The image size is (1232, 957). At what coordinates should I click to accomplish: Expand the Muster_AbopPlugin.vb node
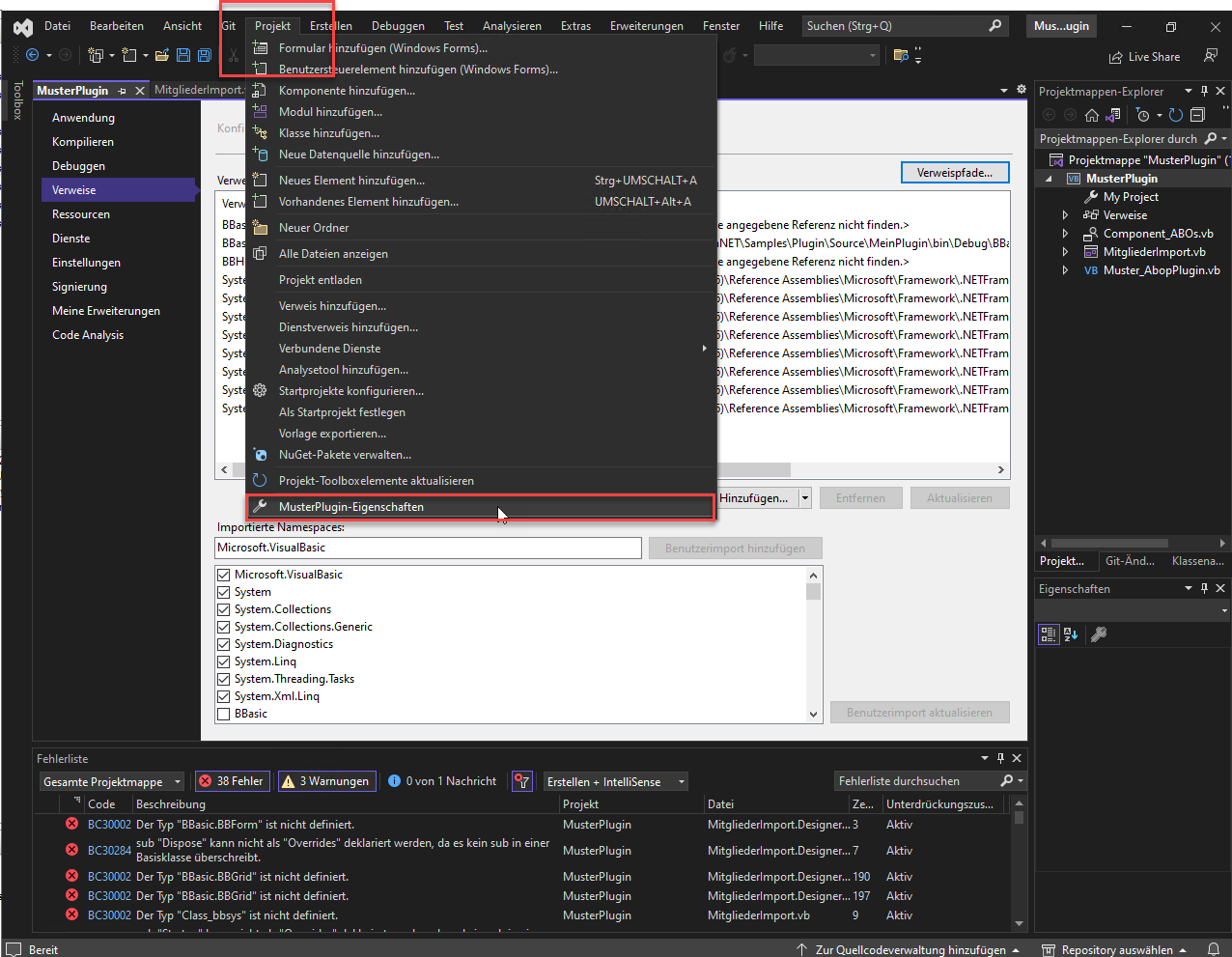(1065, 270)
